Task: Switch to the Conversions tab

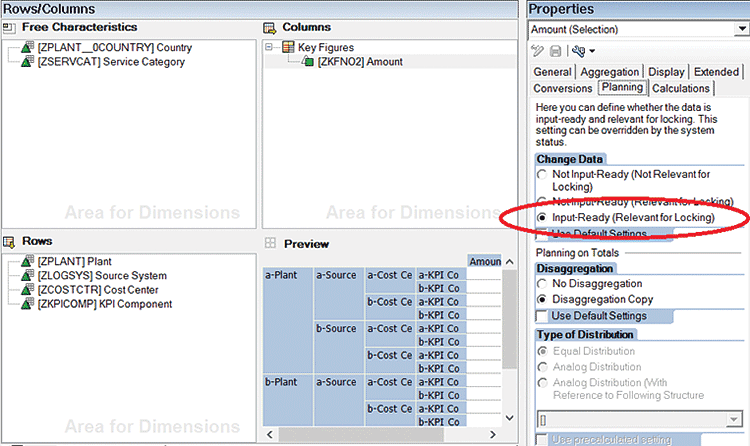Action: coord(562,89)
